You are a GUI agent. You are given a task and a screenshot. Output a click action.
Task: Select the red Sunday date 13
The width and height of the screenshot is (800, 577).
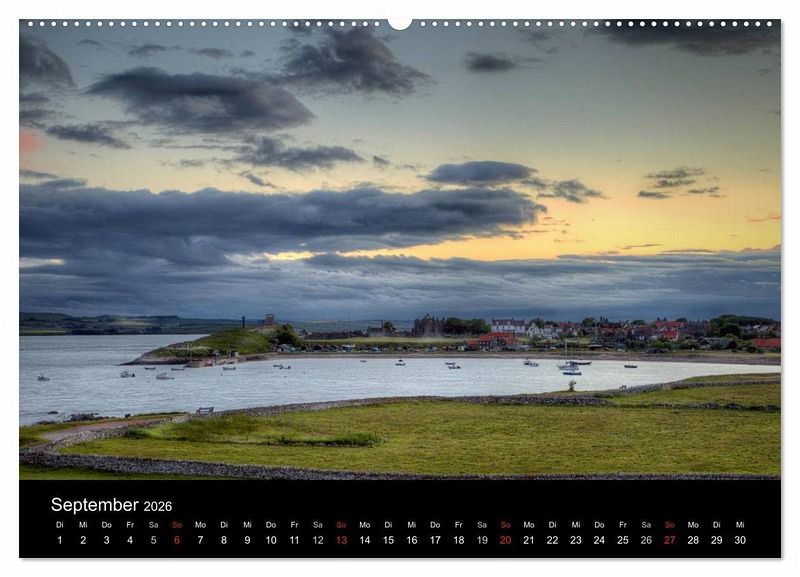[x=341, y=540]
